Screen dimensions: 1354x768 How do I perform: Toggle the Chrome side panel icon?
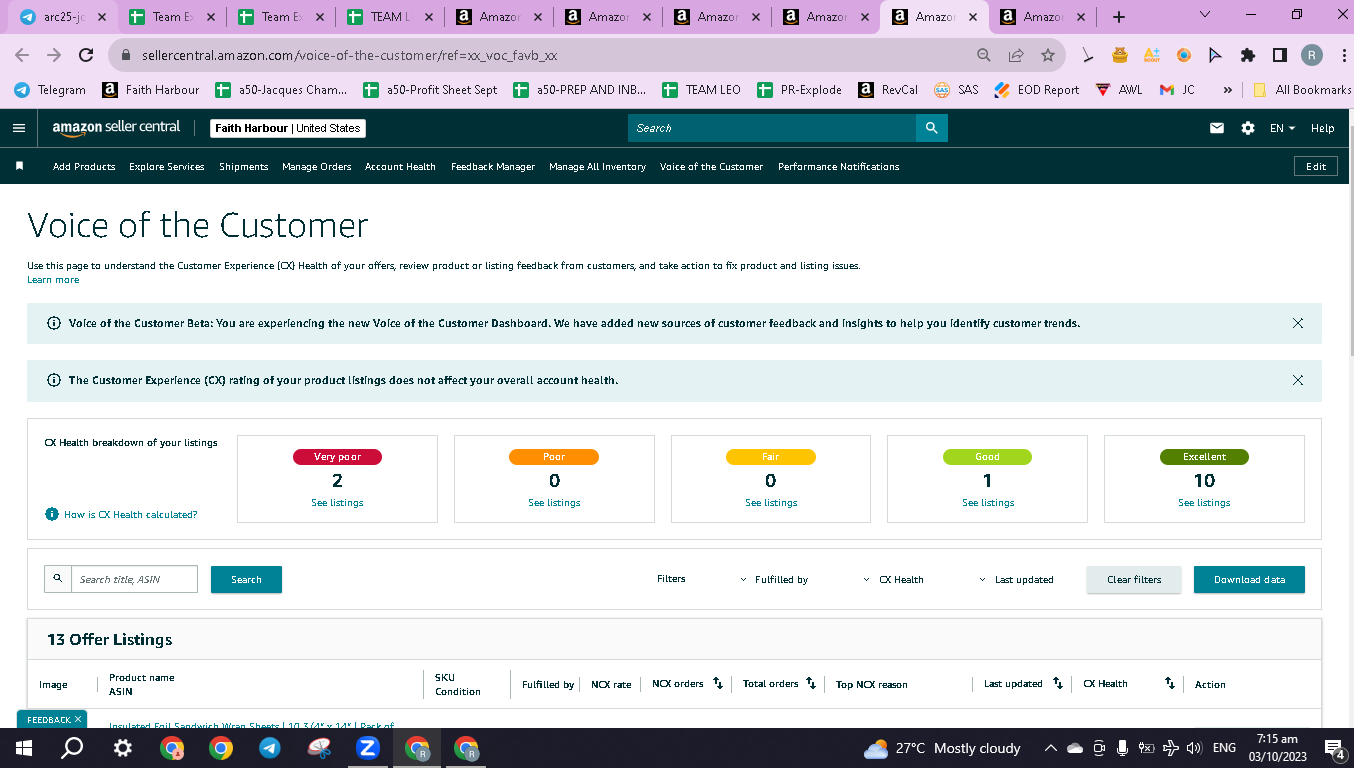coord(1279,55)
